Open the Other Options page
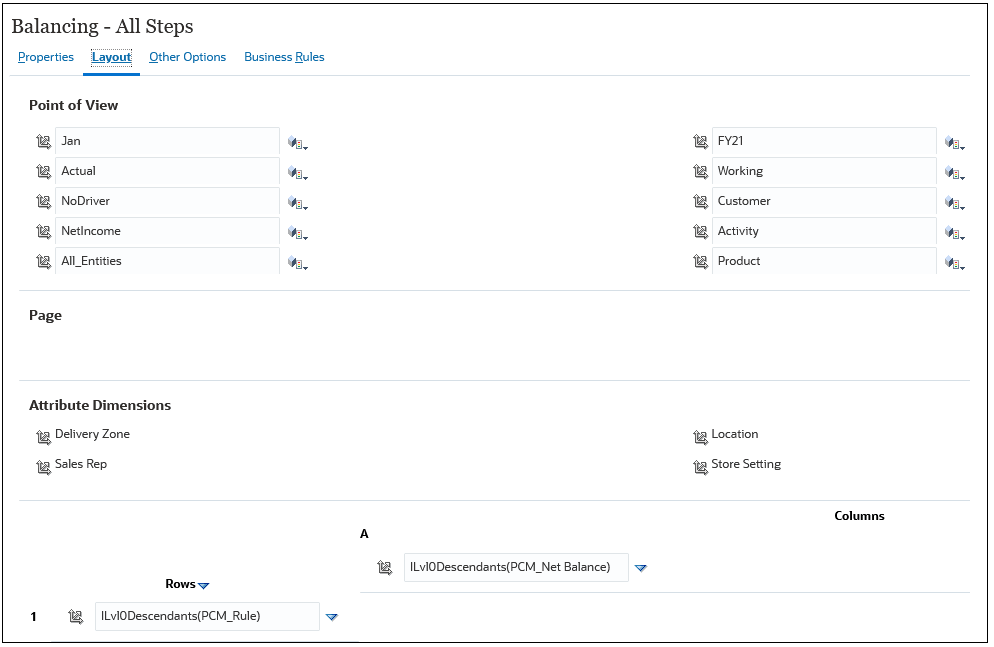Viewport: 994px width, 647px height. (x=187, y=57)
